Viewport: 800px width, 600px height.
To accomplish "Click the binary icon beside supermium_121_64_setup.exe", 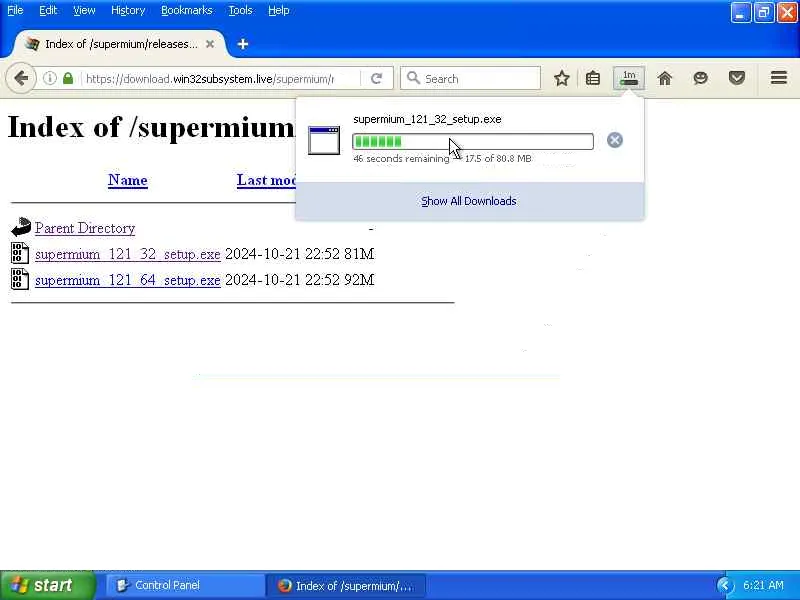I will coord(20,279).
